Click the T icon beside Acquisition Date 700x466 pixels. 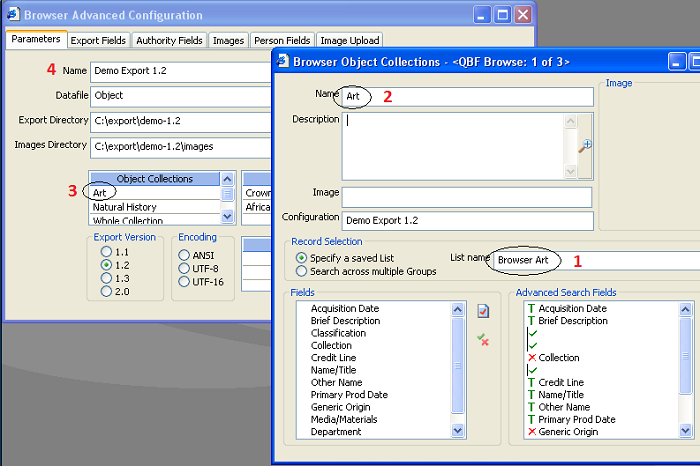531,308
